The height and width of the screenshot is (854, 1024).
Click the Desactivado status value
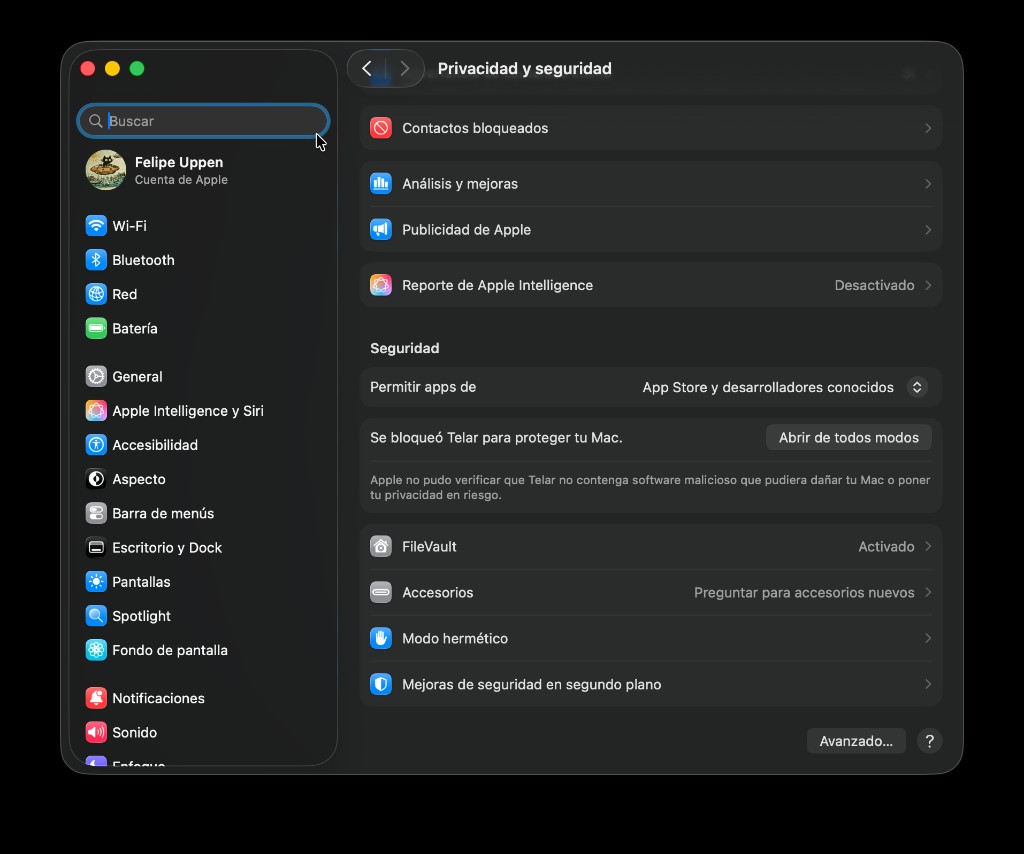click(874, 285)
